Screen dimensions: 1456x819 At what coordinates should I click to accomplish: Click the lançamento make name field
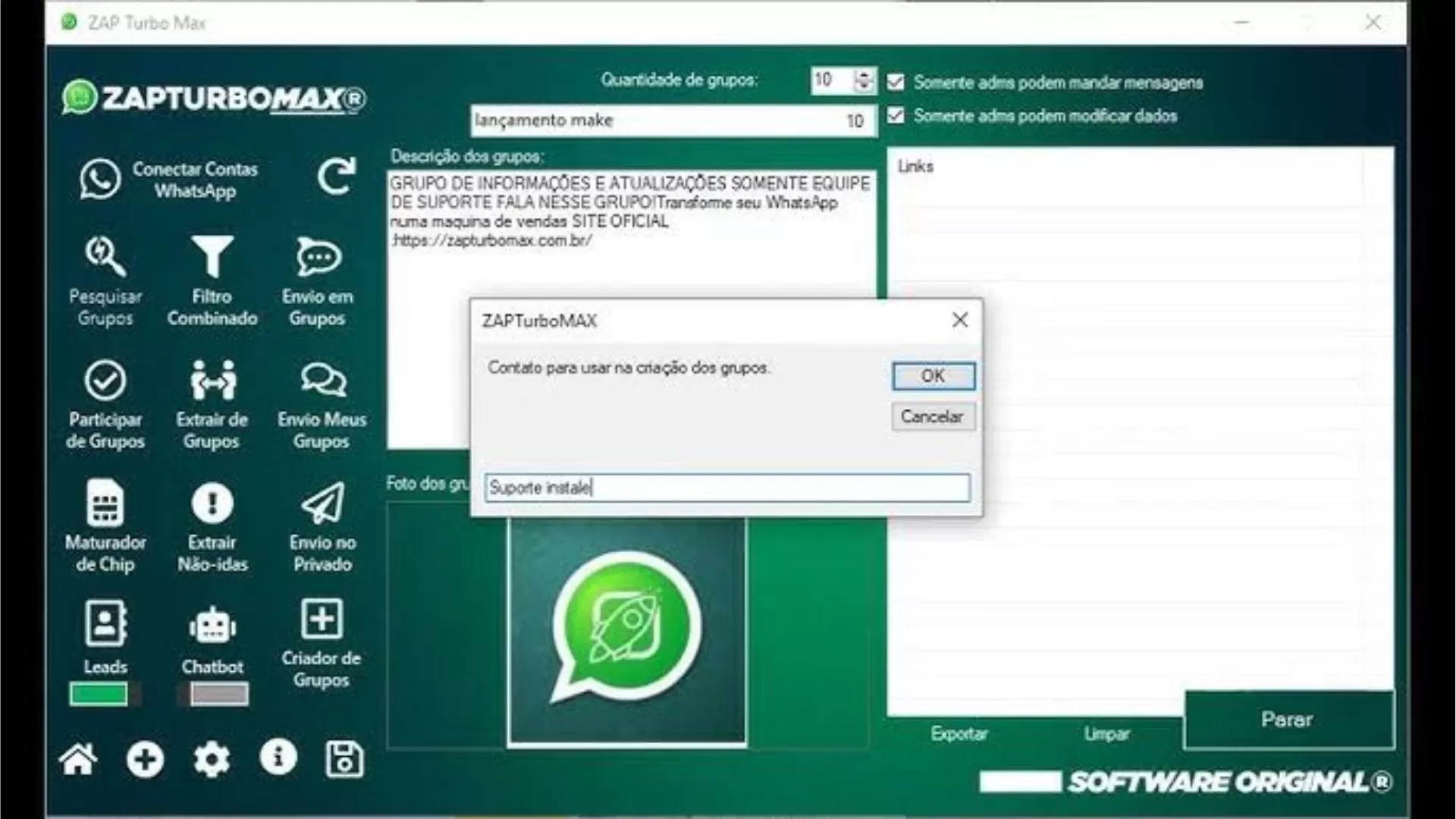673,121
